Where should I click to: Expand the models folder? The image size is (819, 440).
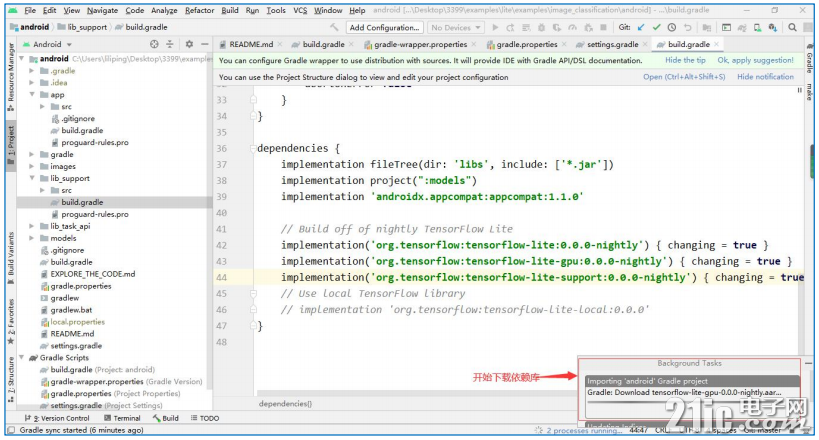(x=32, y=238)
